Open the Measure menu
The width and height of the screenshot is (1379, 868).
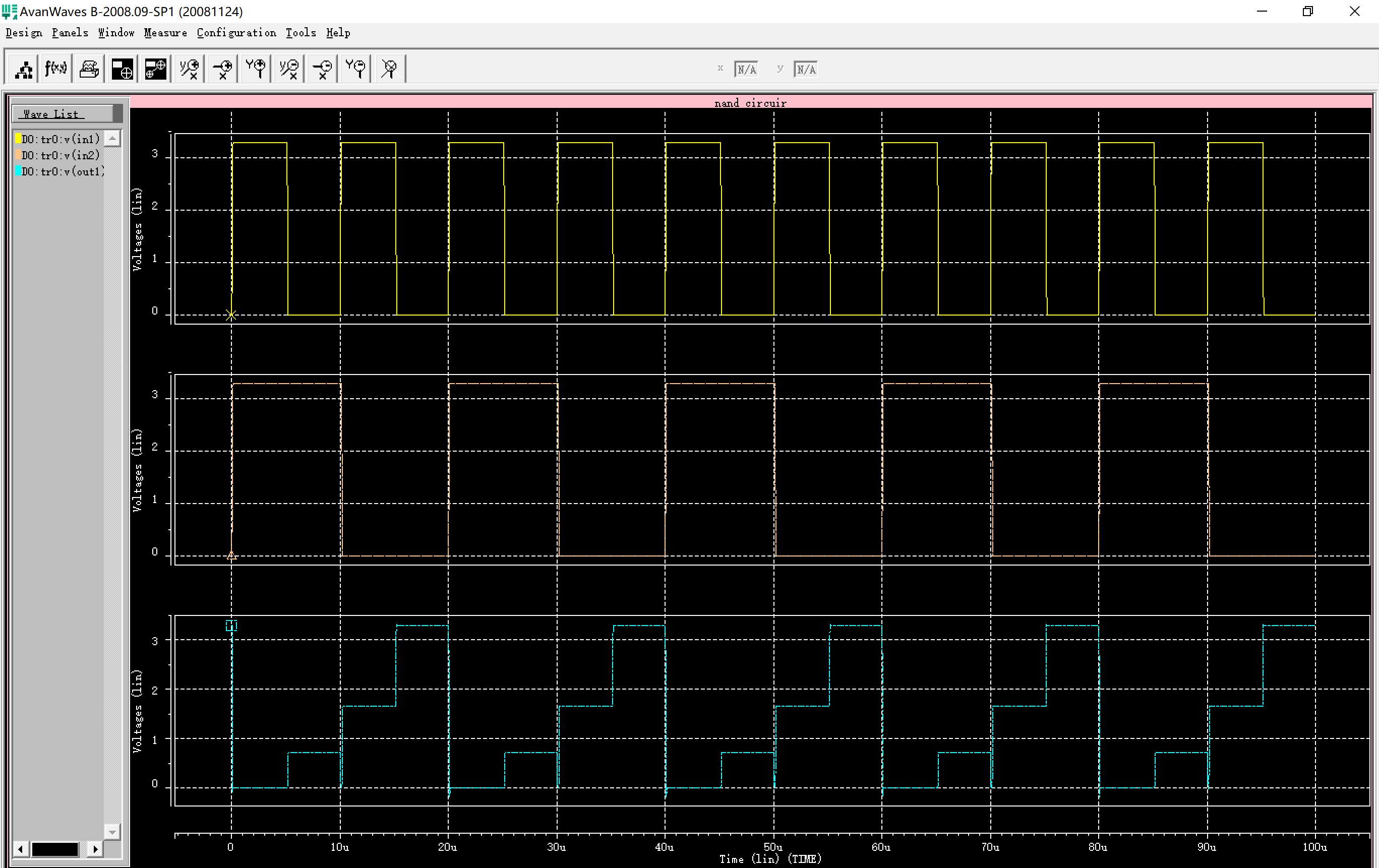pyautogui.click(x=165, y=33)
